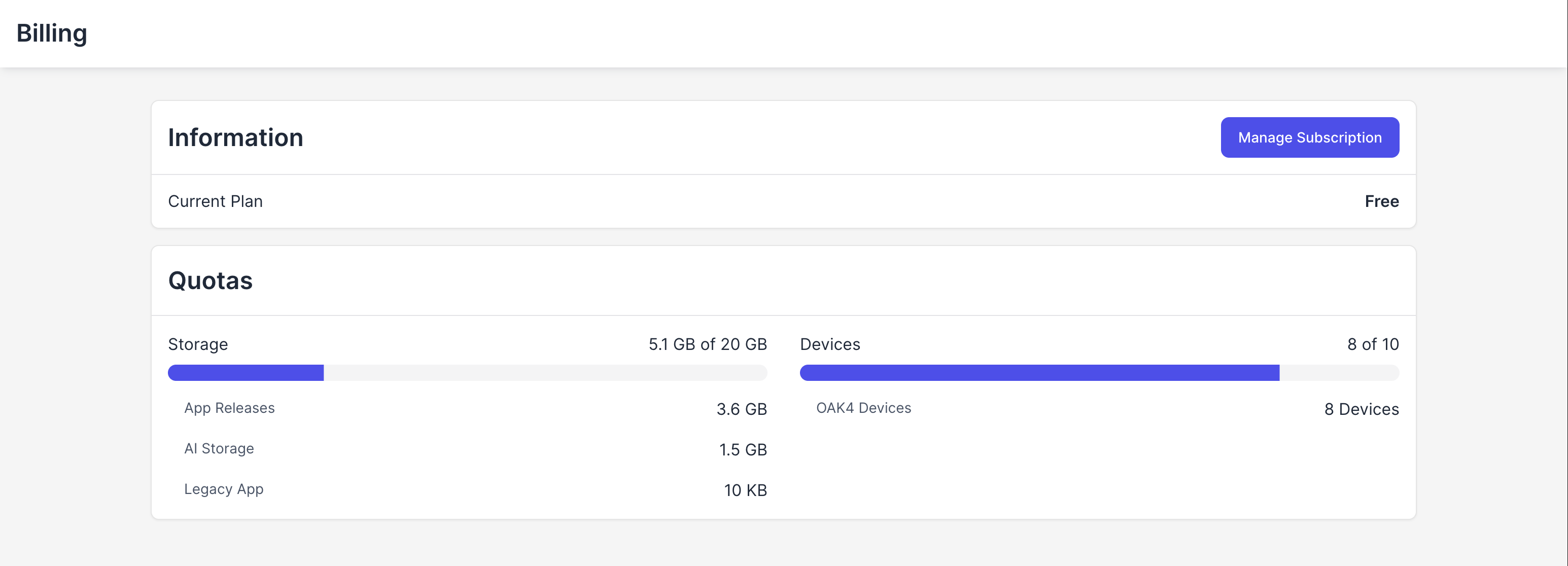1568x566 pixels.
Task: Click the 8 Devices value
Action: pyautogui.click(x=1361, y=409)
